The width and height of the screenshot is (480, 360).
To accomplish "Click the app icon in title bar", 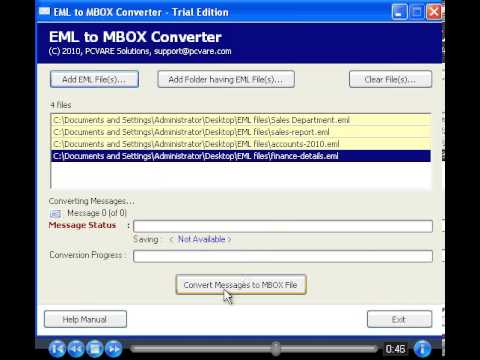I will [x=44, y=12].
